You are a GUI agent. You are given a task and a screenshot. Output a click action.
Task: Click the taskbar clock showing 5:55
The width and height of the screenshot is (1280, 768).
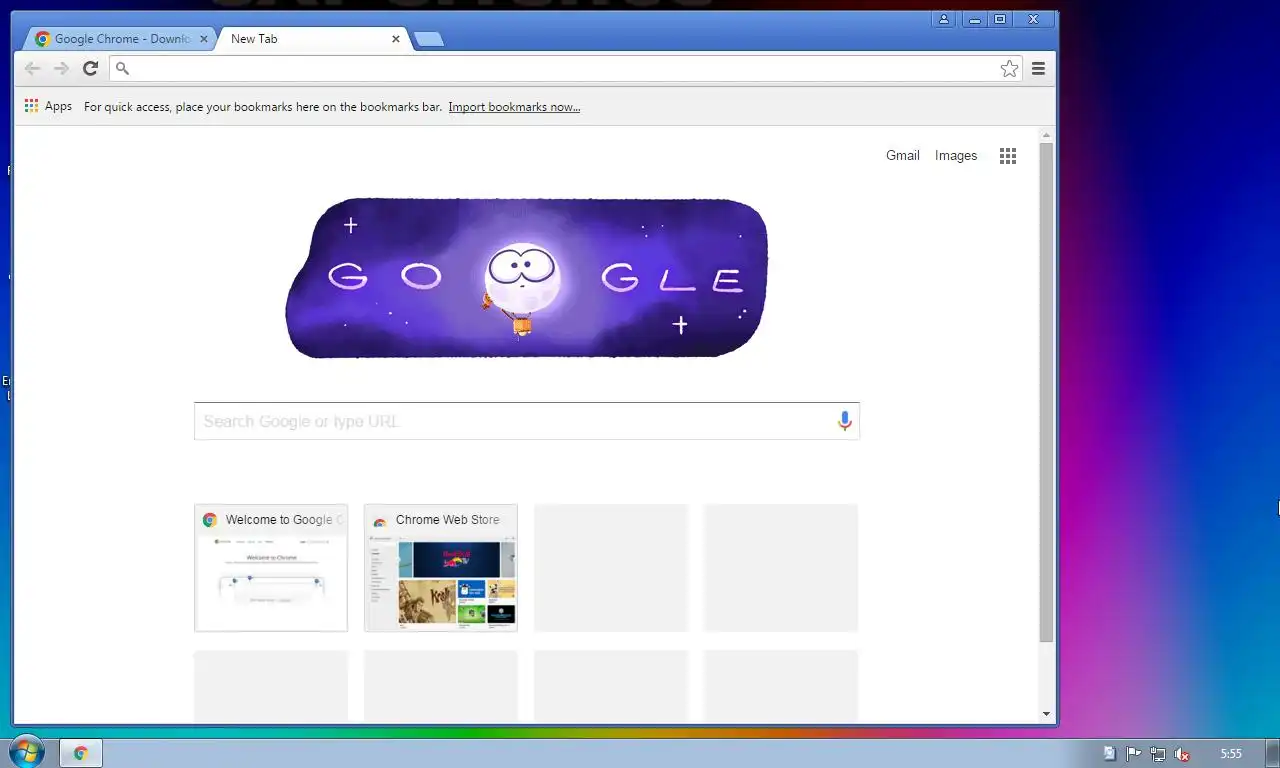pyautogui.click(x=1231, y=754)
